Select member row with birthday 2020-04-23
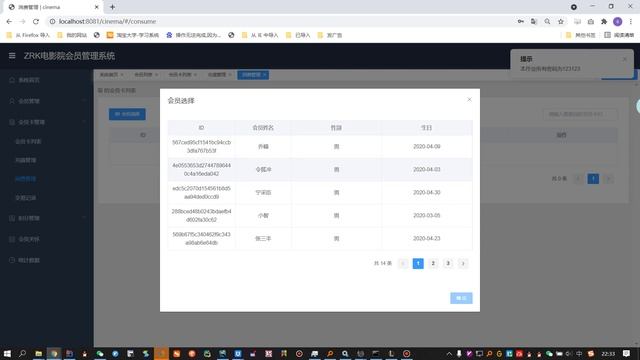Screen dimensions: 640x360 click(320, 238)
